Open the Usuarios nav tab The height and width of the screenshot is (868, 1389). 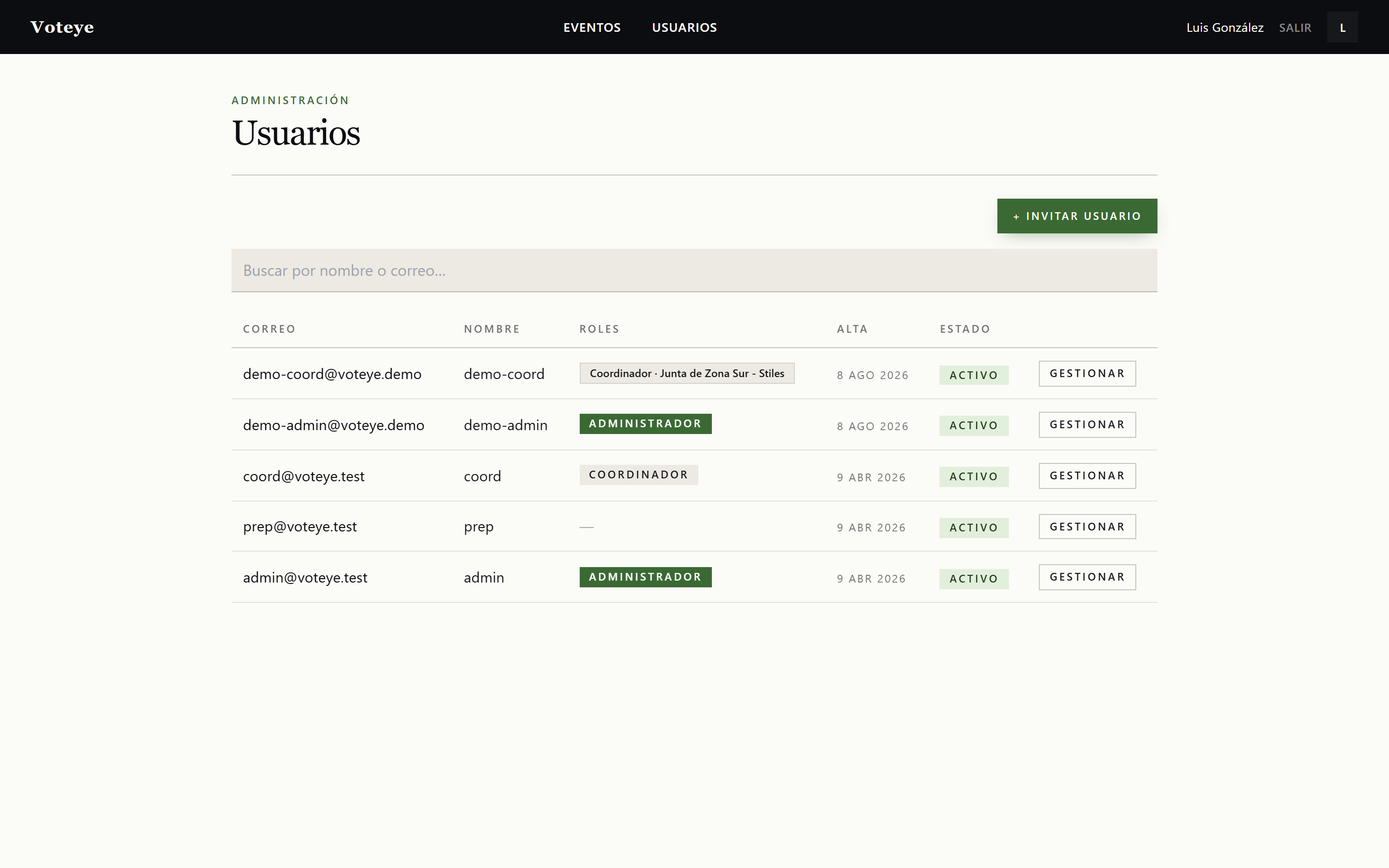684,27
